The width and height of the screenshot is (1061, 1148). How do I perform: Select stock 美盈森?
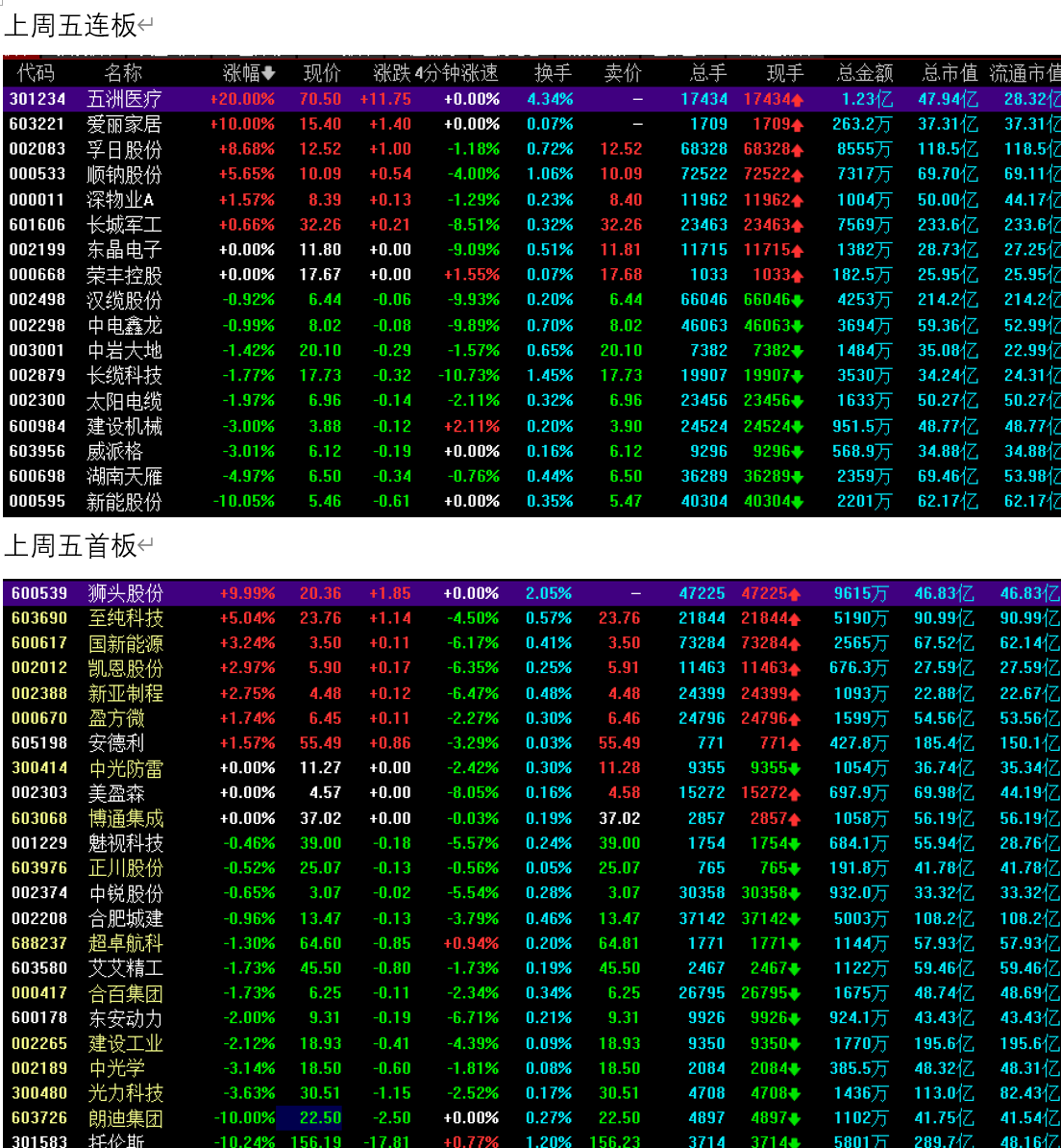tap(116, 793)
